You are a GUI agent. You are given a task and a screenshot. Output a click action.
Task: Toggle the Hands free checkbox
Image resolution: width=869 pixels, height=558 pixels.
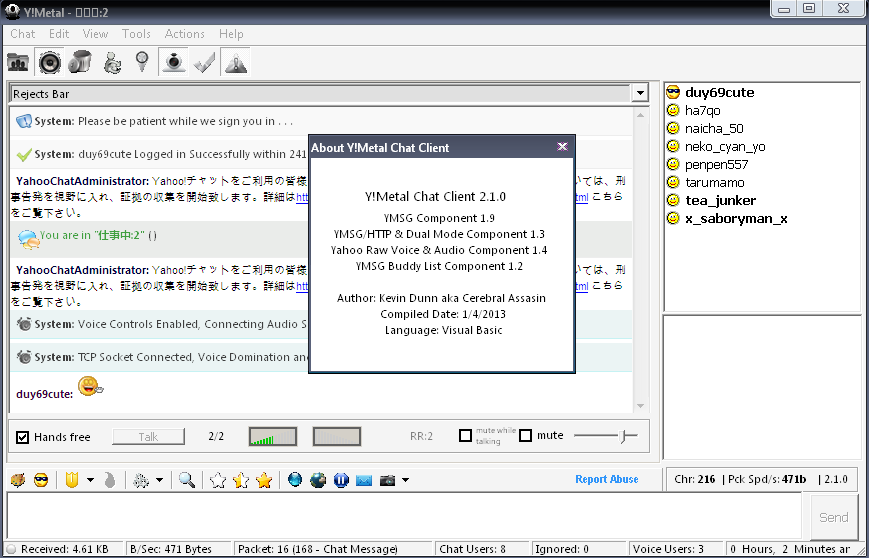click(22, 437)
